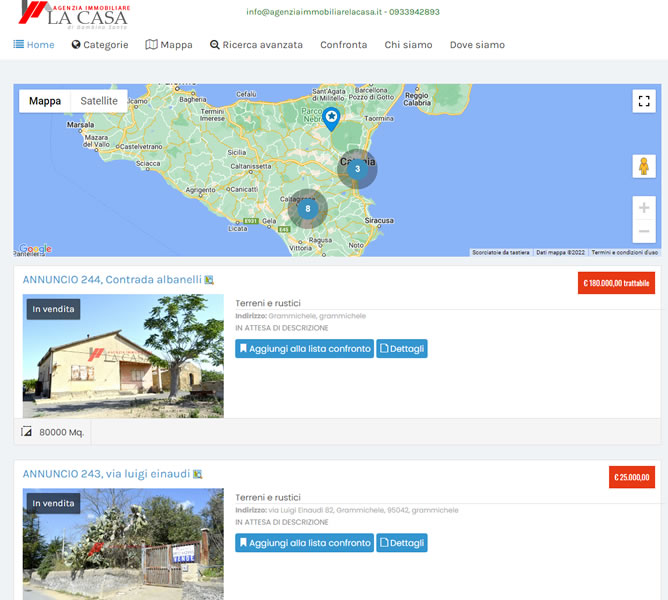Zoom in on the map

coord(644,208)
